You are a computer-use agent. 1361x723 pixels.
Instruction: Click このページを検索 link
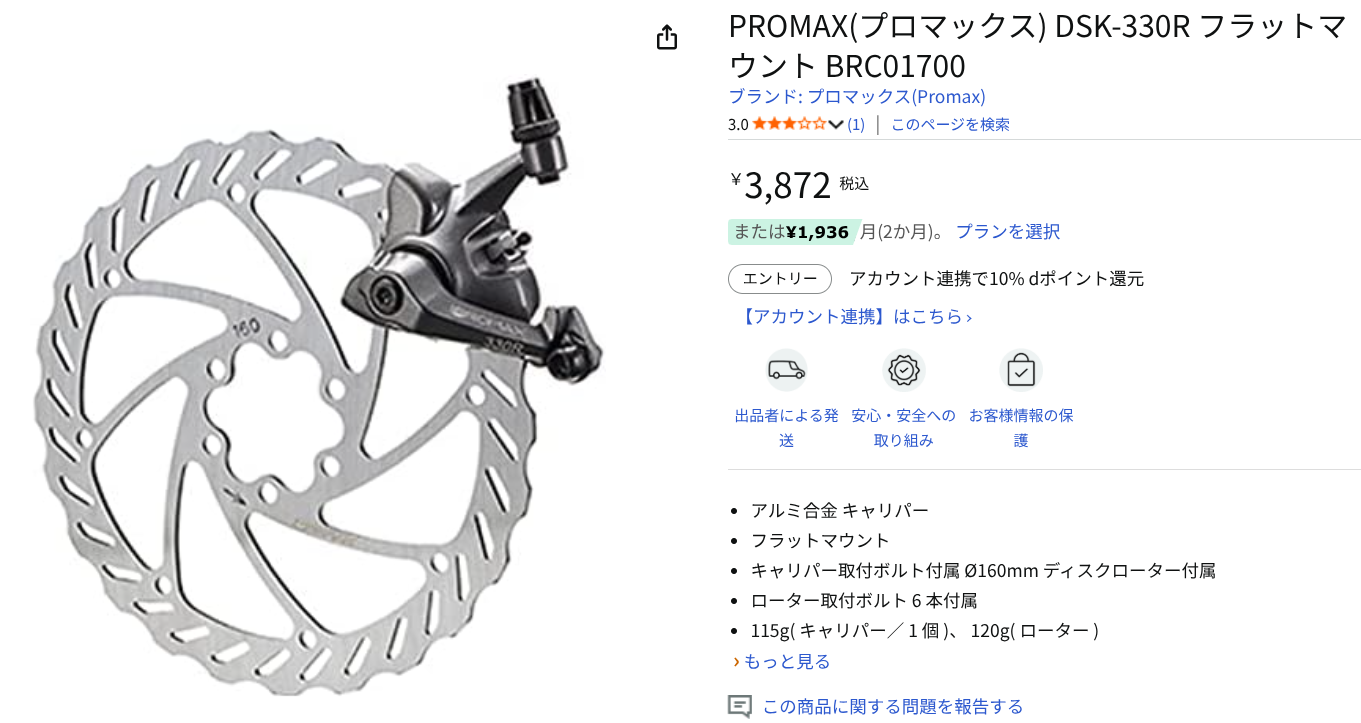950,124
